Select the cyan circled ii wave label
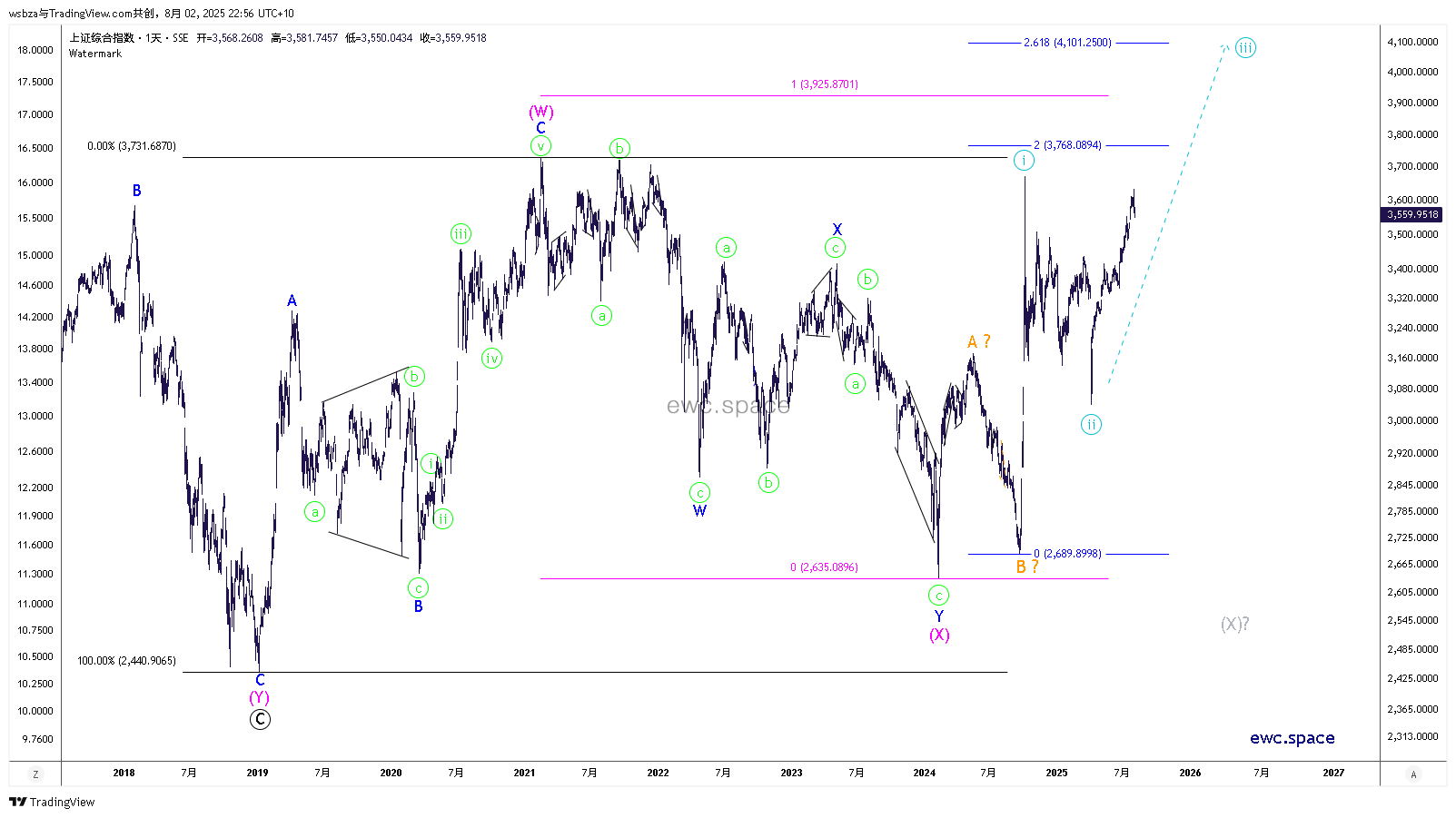1456x818 pixels. [1091, 425]
